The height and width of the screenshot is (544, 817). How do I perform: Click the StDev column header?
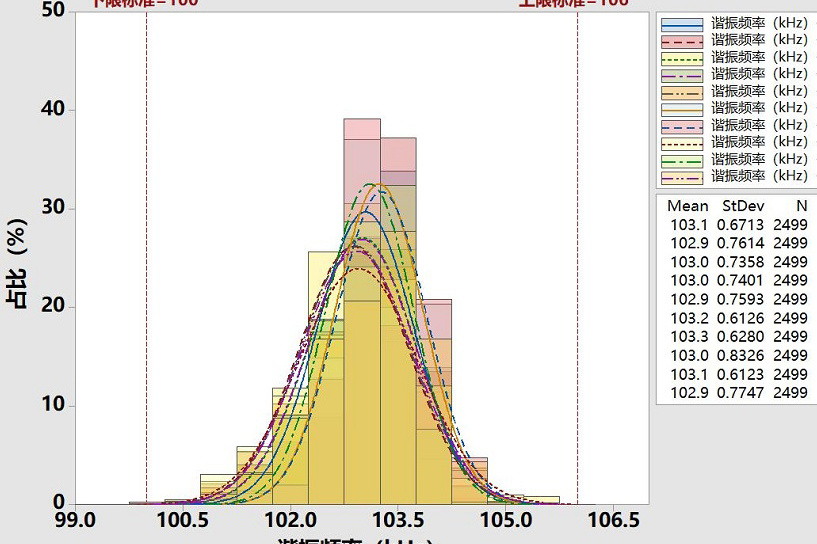click(x=743, y=205)
